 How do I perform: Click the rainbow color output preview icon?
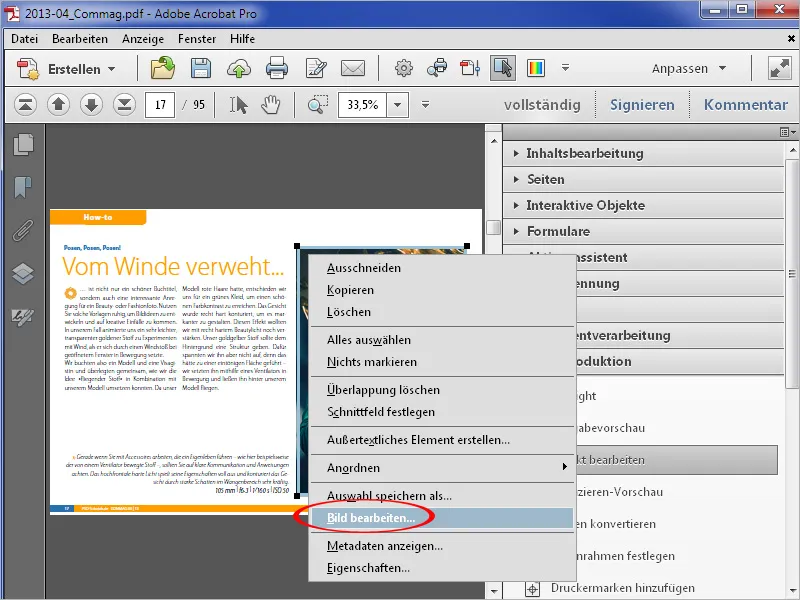(536, 68)
